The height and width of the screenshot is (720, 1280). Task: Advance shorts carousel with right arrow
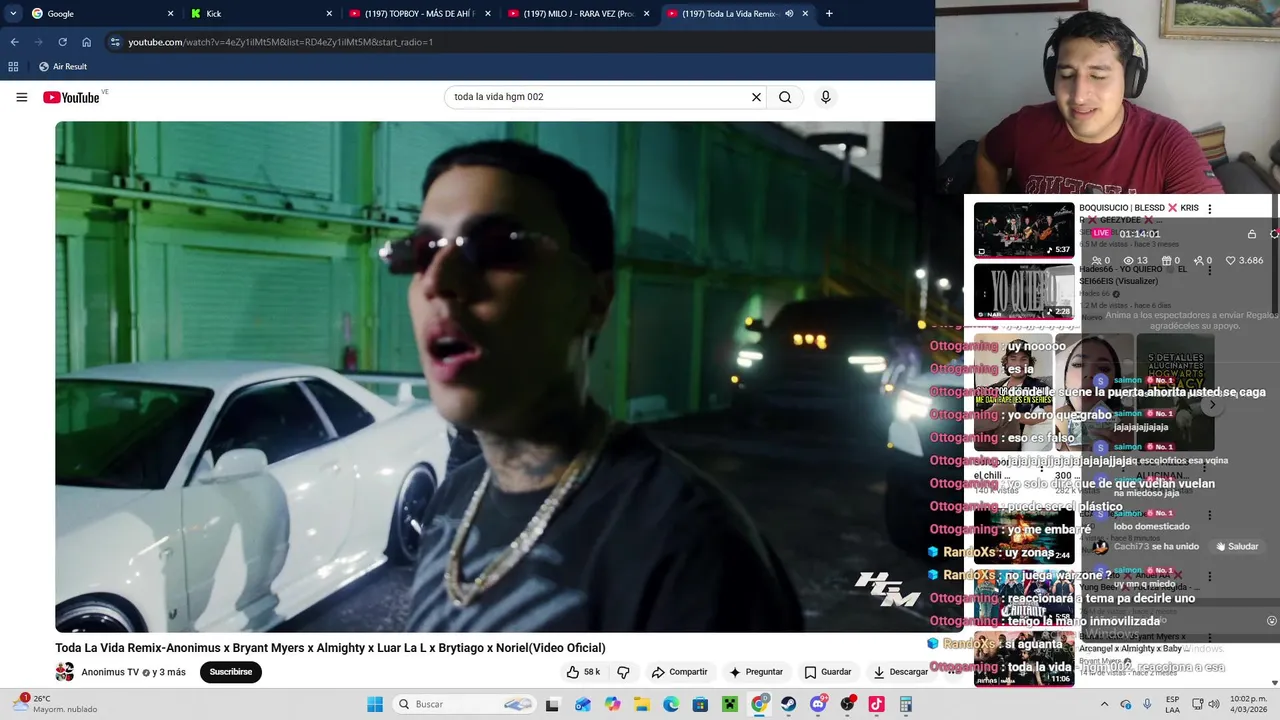(x=1212, y=405)
